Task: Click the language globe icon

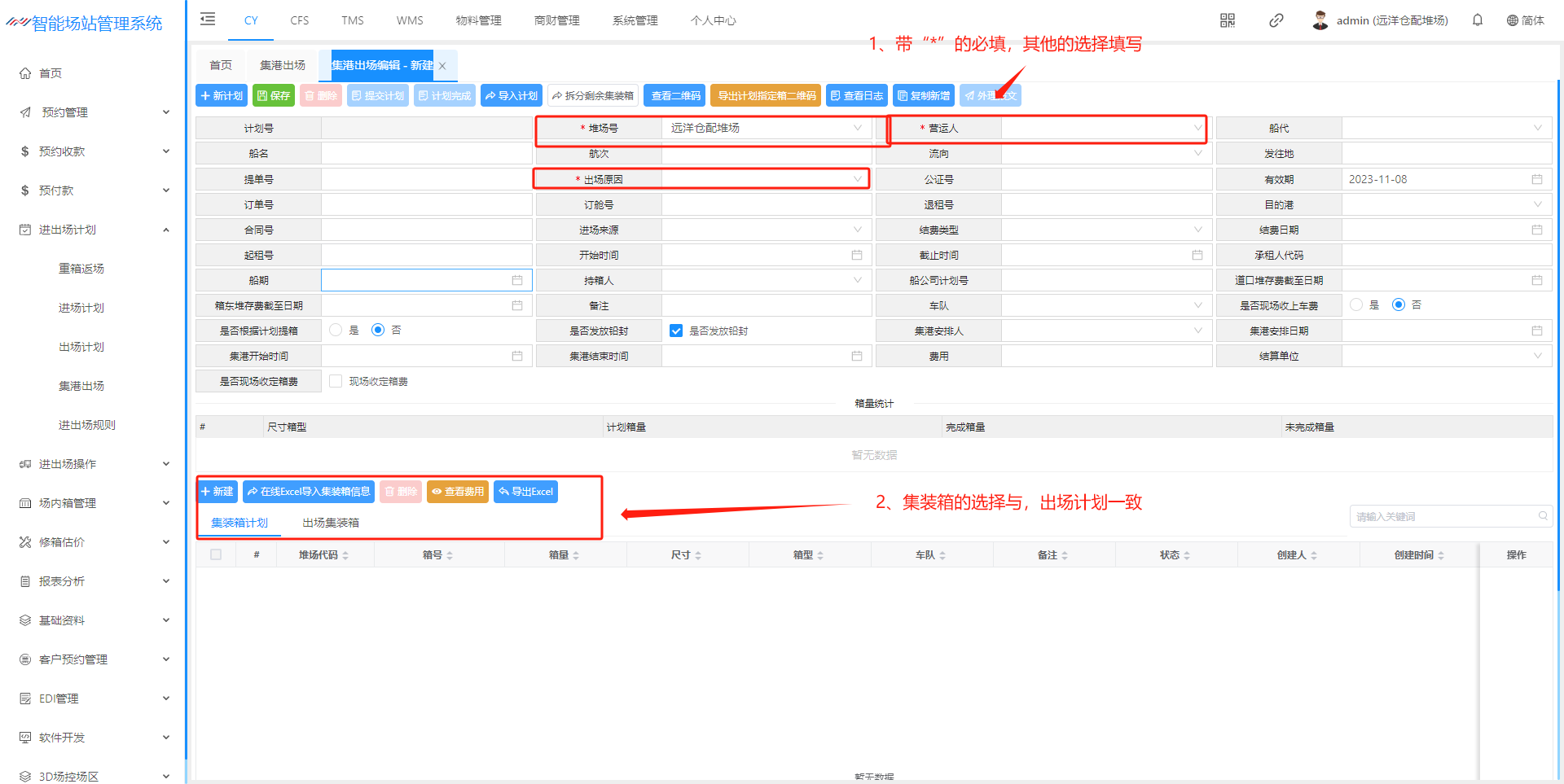Action: point(1512,20)
